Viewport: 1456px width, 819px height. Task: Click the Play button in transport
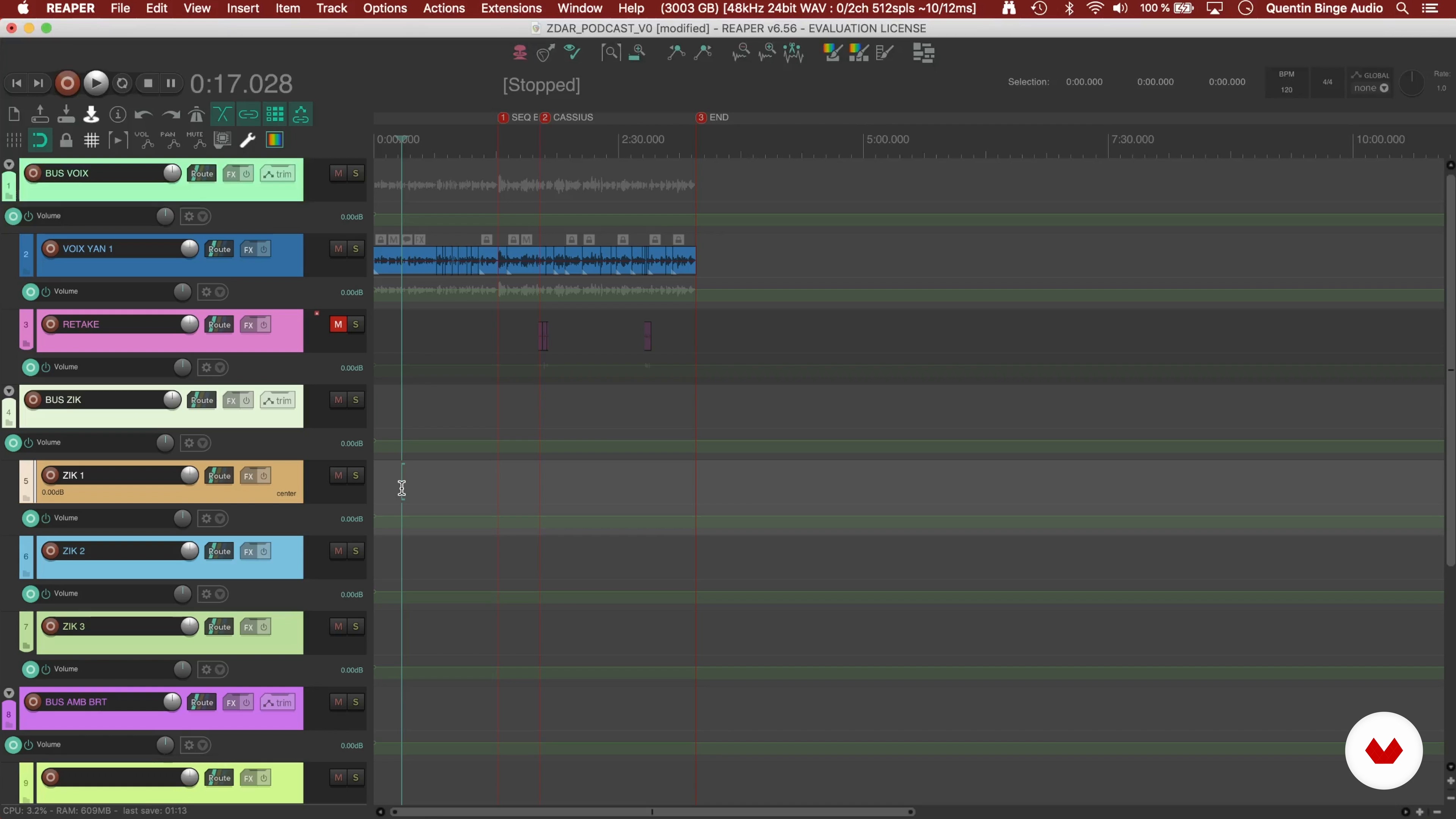click(96, 83)
